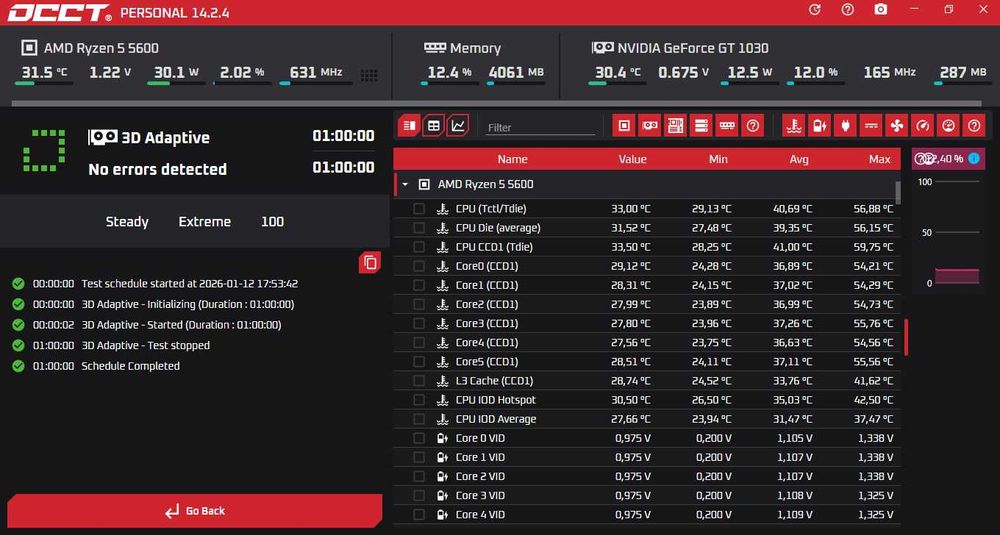The height and width of the screenshot is (535, 1000).
Task: Tick the Core5 (CCD1) checkbox
Action: 418,362
